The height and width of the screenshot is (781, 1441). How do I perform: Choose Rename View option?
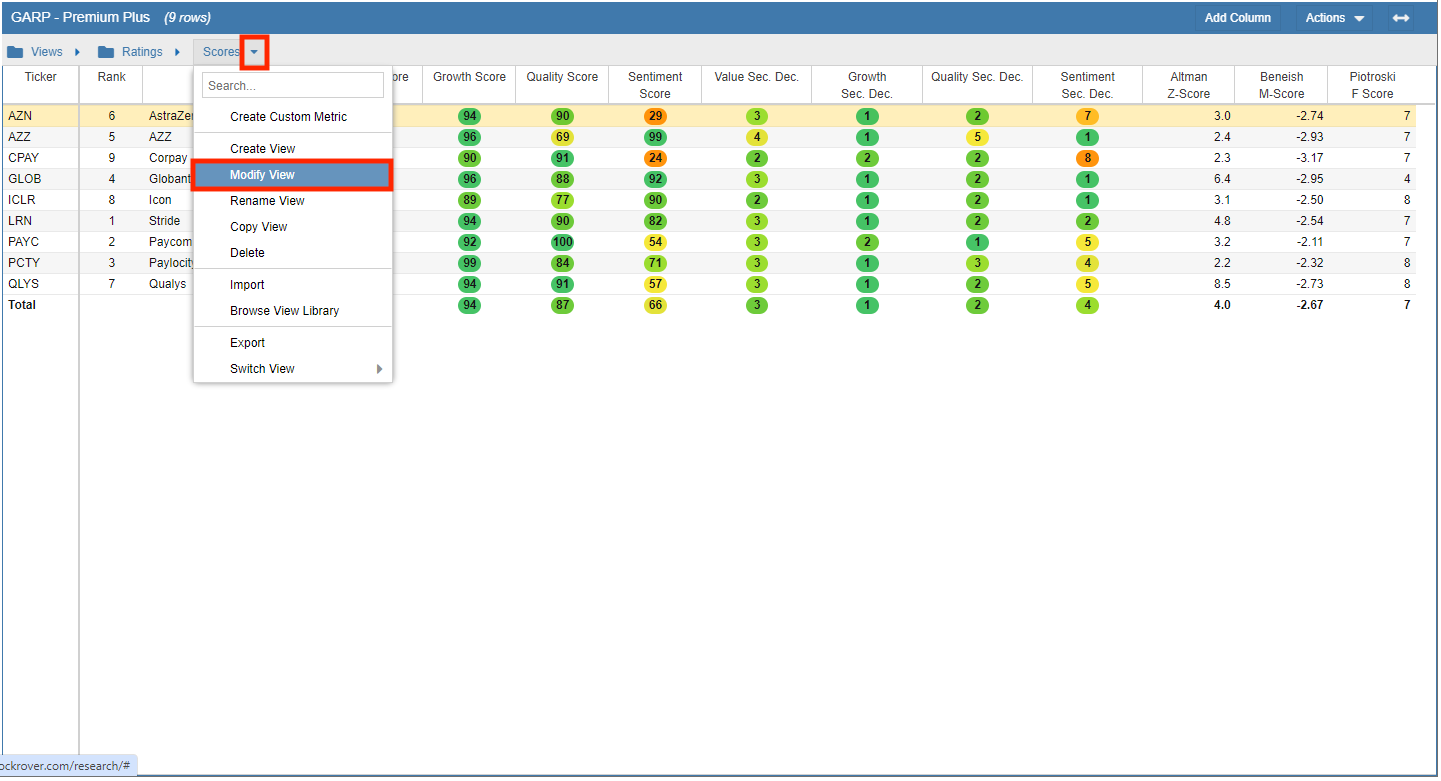tap(293, 201)
